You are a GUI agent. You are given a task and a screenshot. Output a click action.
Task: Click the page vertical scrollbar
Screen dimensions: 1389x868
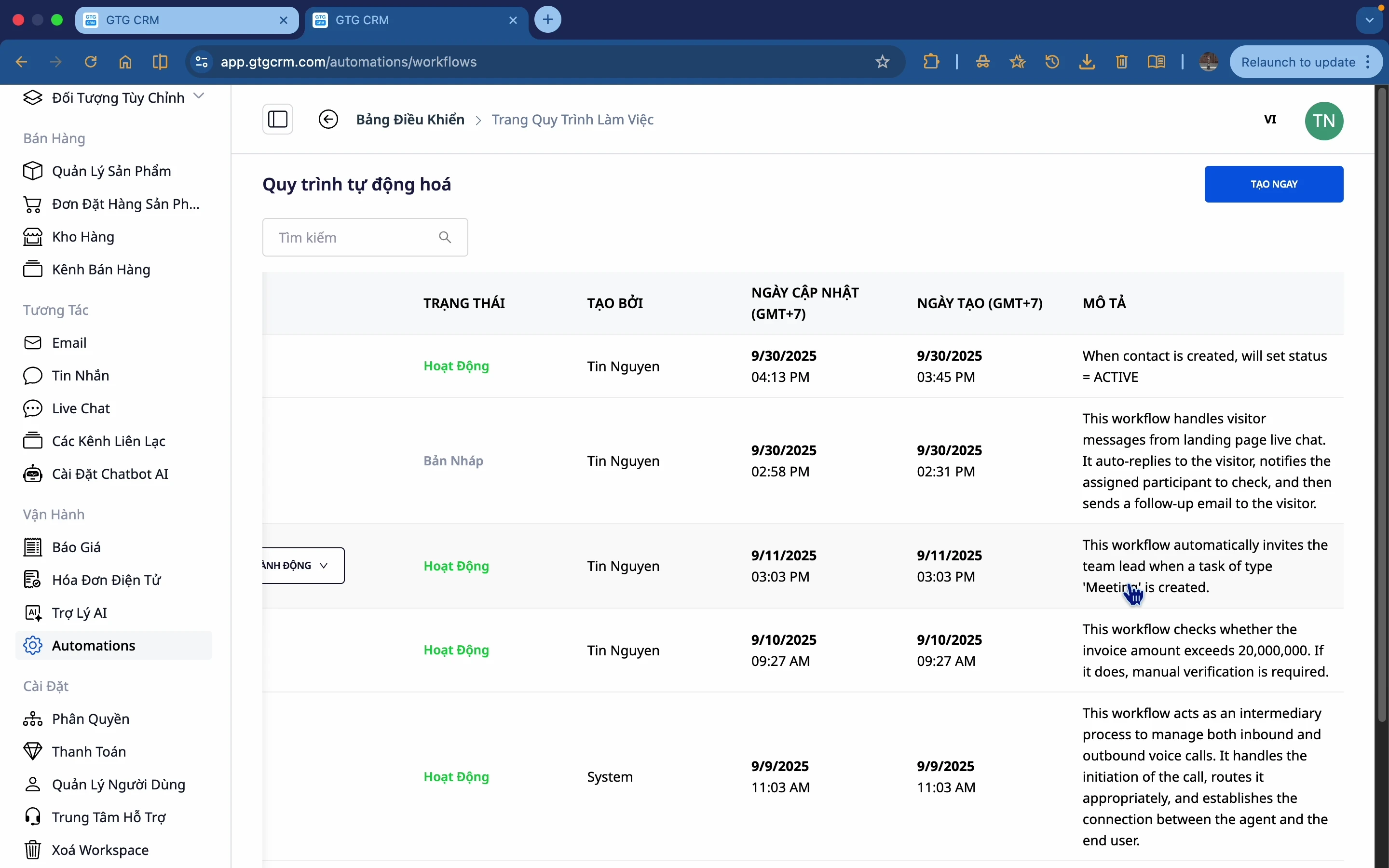(x=1382, y=402)
